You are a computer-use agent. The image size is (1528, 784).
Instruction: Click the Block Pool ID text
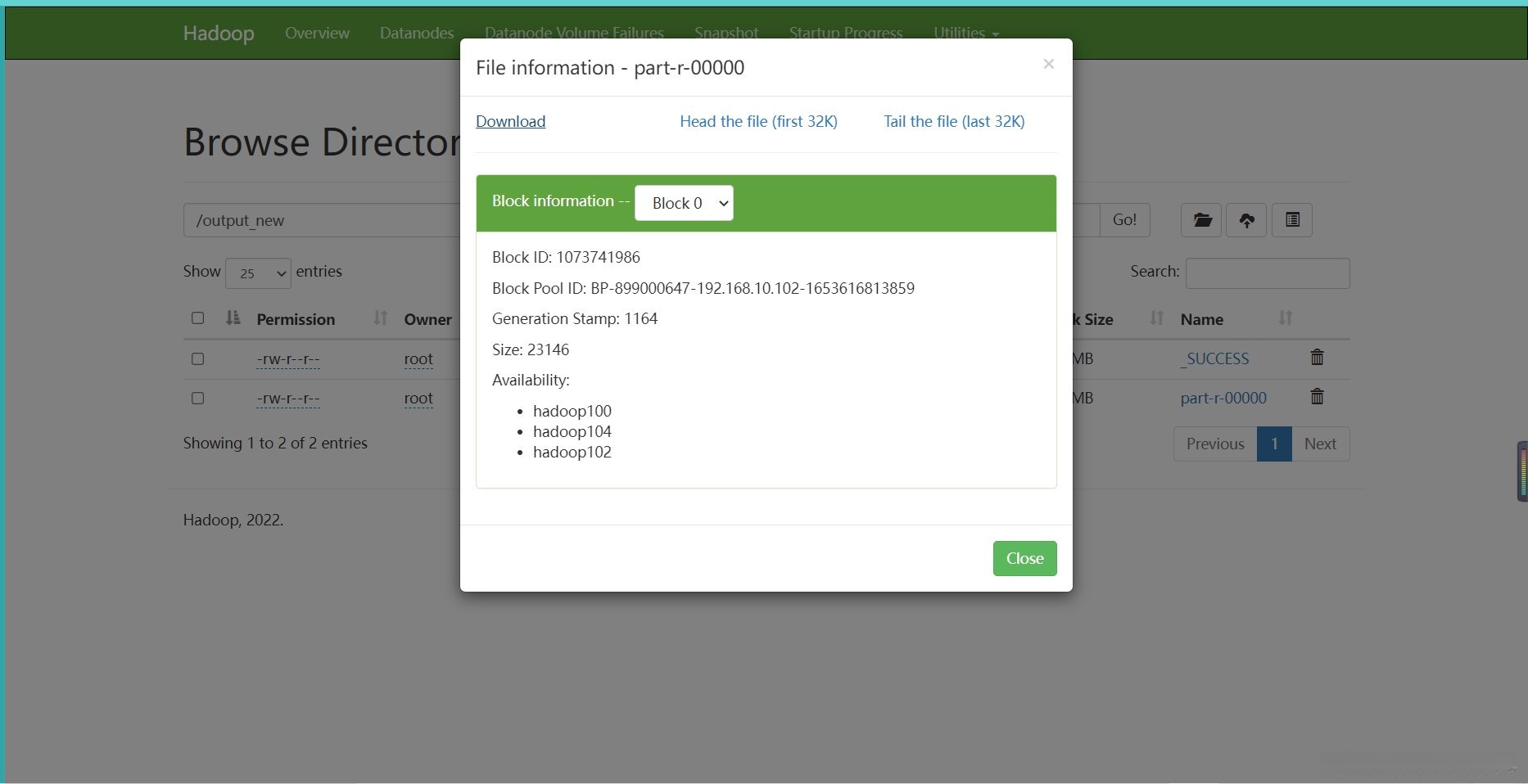tap(703, 288)
